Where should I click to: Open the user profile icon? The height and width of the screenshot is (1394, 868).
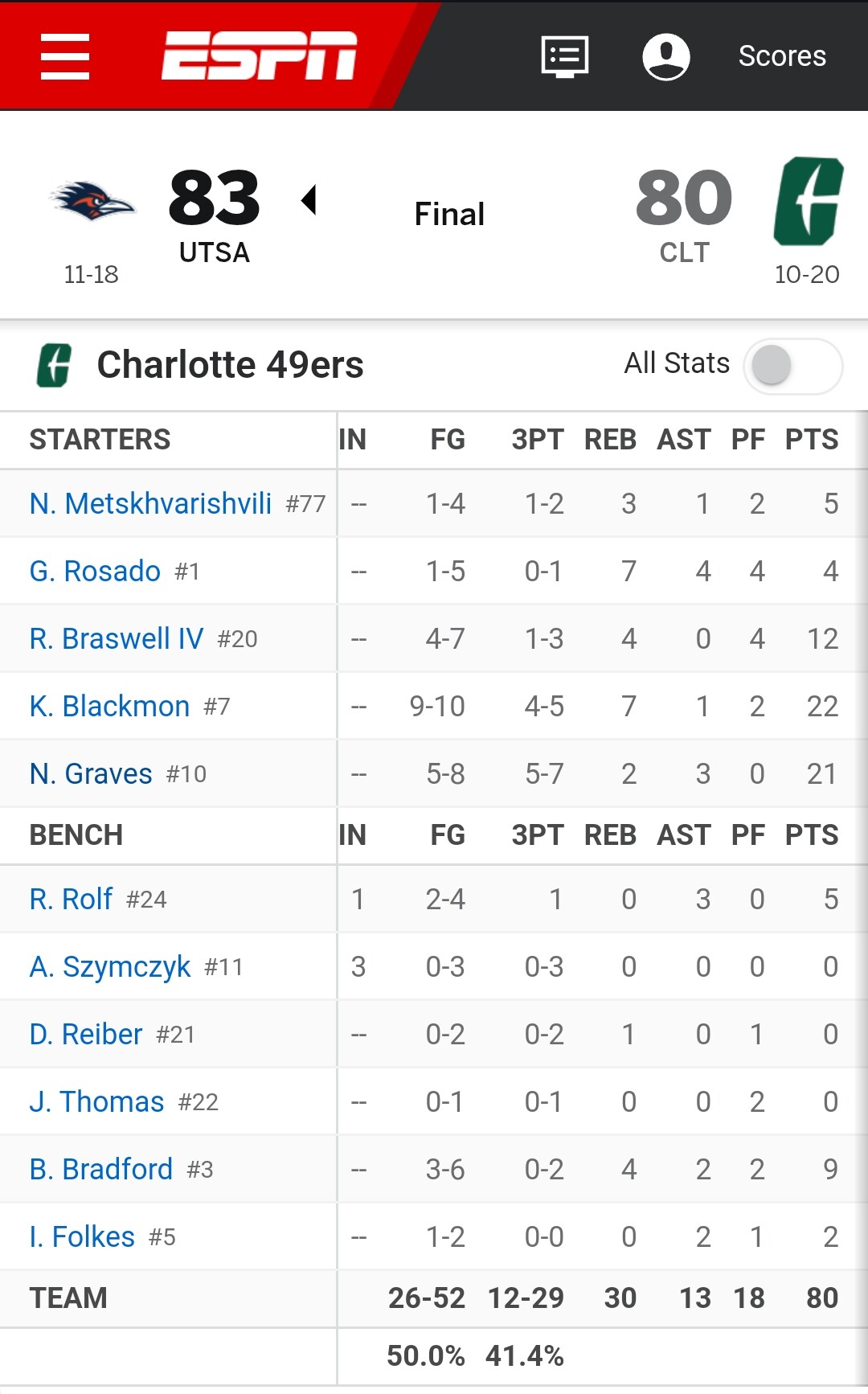[x=666, y=56]
